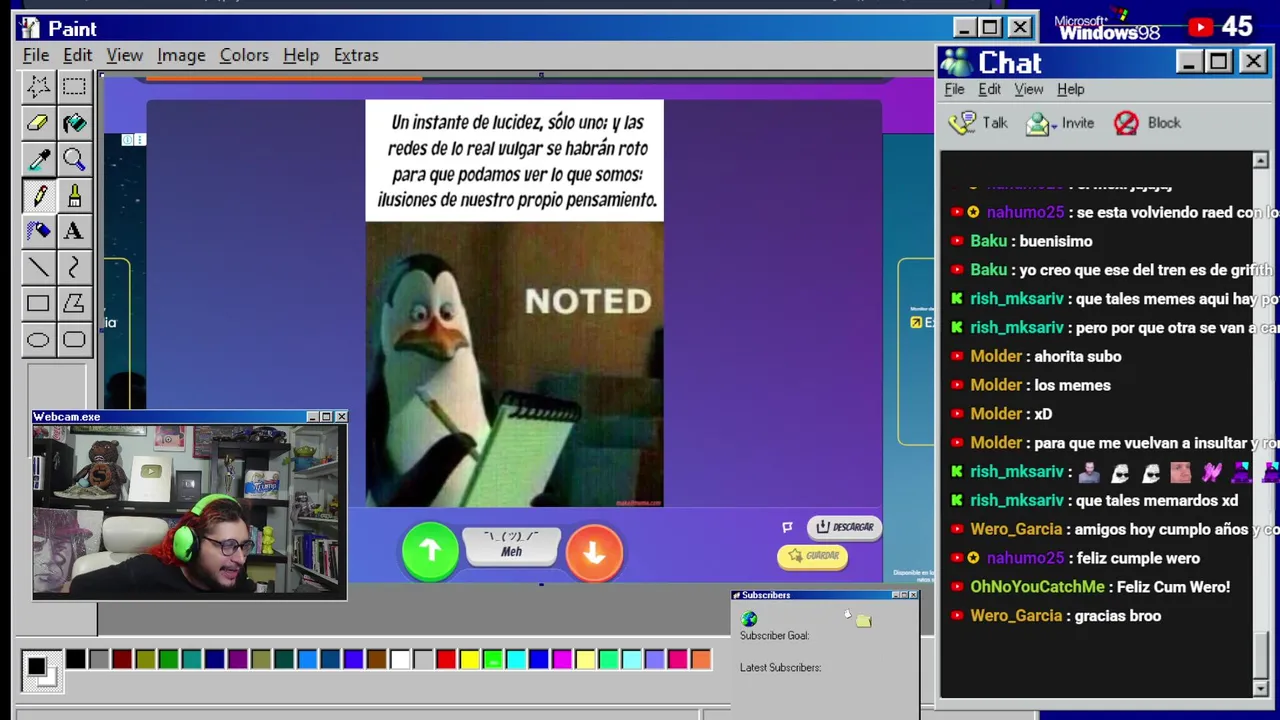Click the 'Subscriber Goal:' label
The image size is (1280, 720).
774,636
